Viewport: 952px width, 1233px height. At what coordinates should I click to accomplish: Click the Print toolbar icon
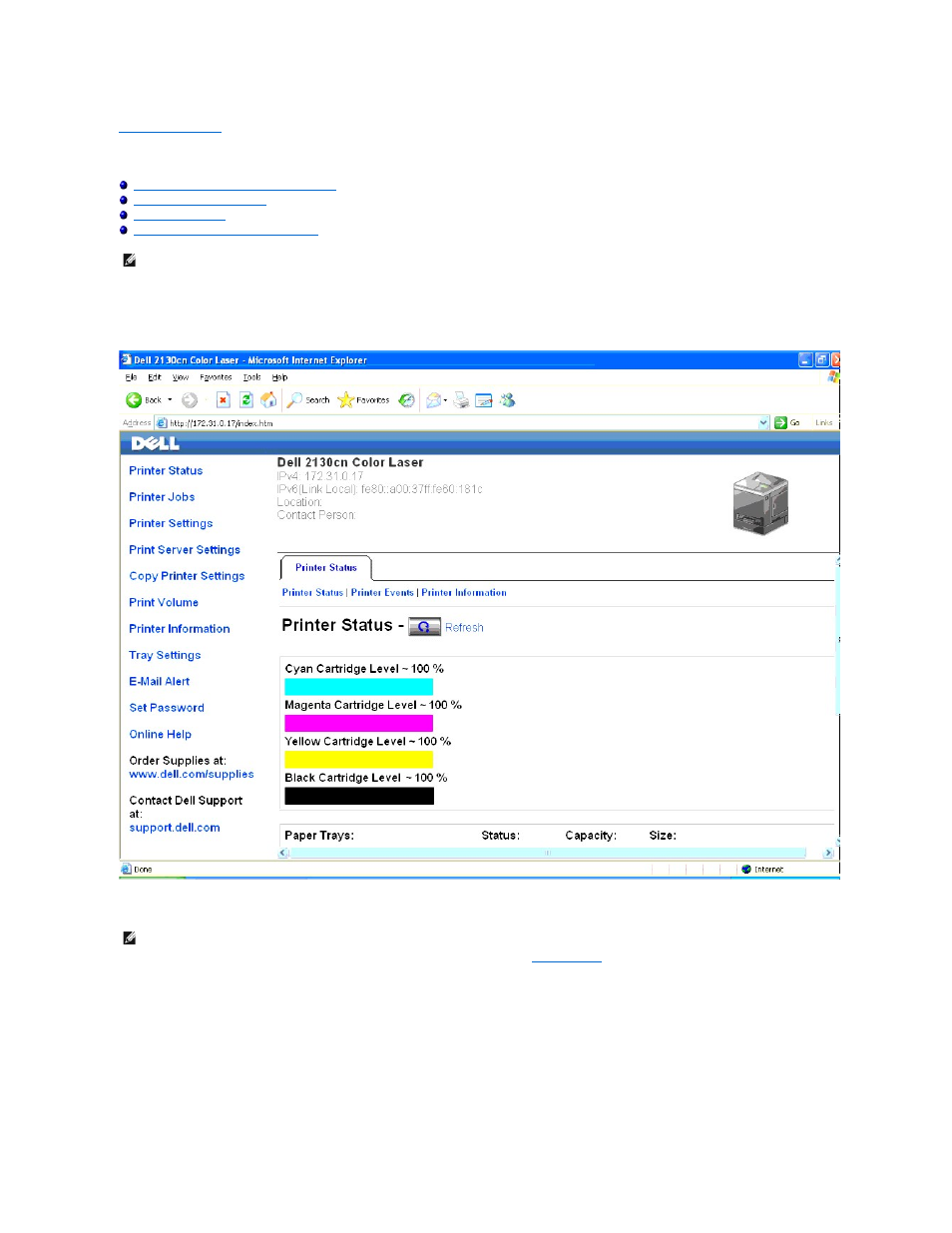pyautogui.click(x=461, y=400)
